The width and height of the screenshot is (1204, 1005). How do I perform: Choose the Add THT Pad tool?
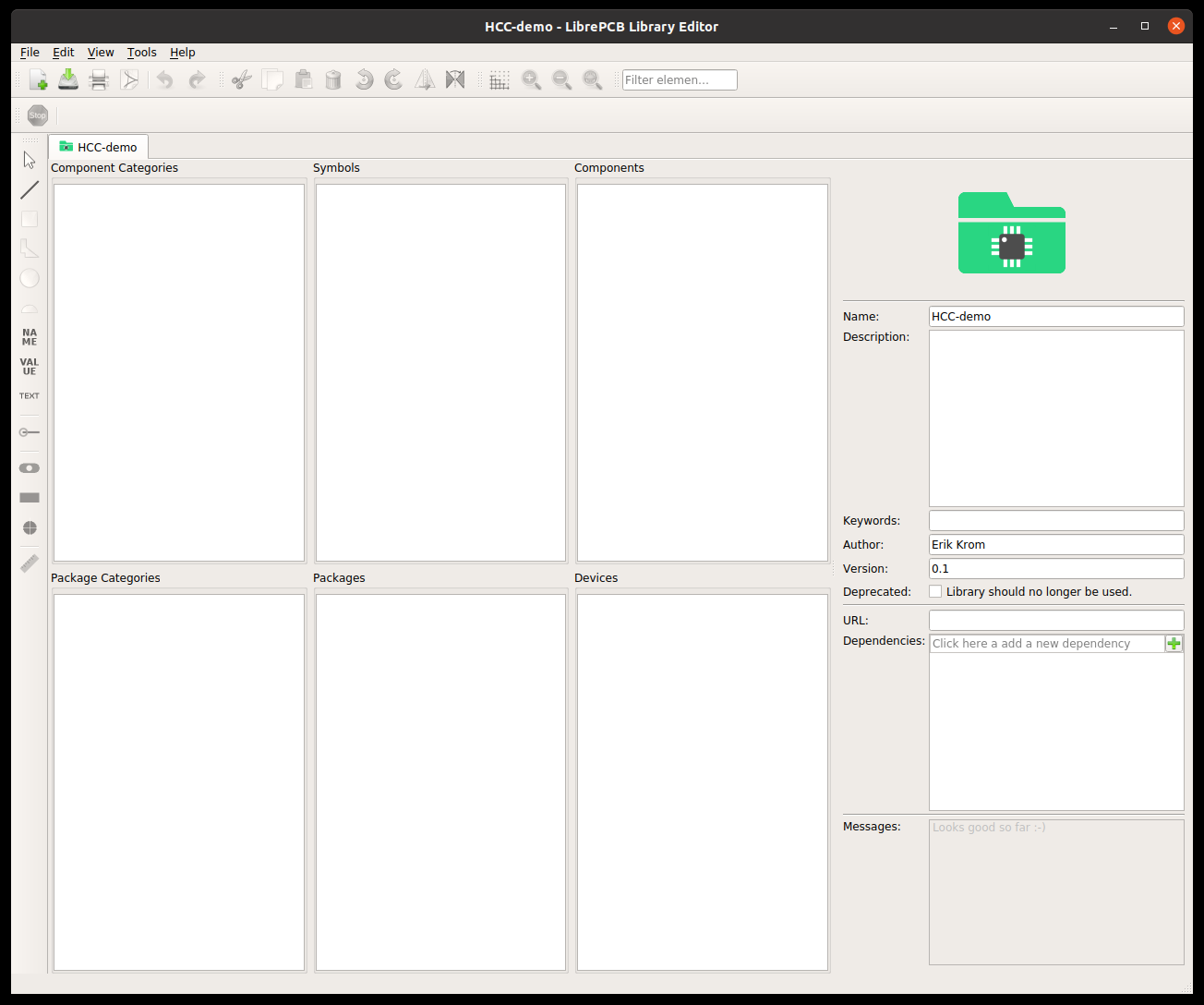coord(30,468)
